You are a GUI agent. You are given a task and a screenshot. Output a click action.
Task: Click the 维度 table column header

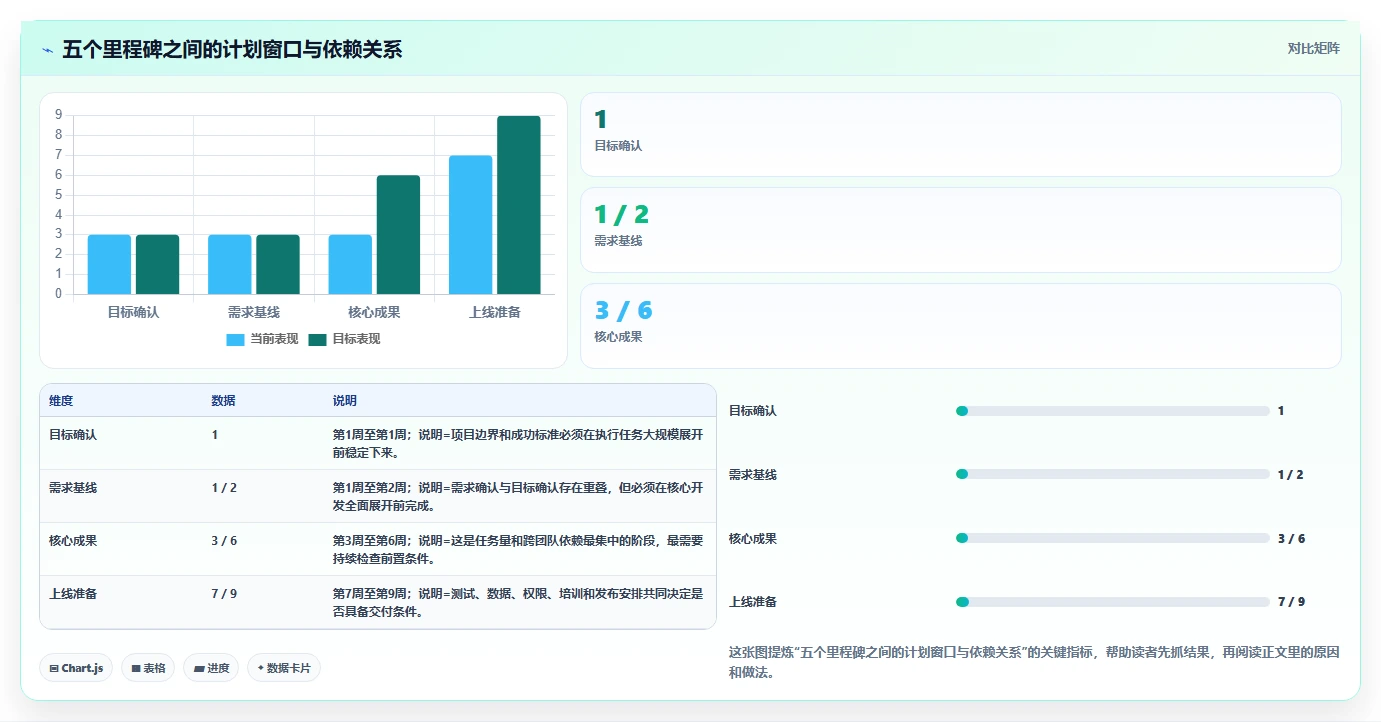[61, 401]
